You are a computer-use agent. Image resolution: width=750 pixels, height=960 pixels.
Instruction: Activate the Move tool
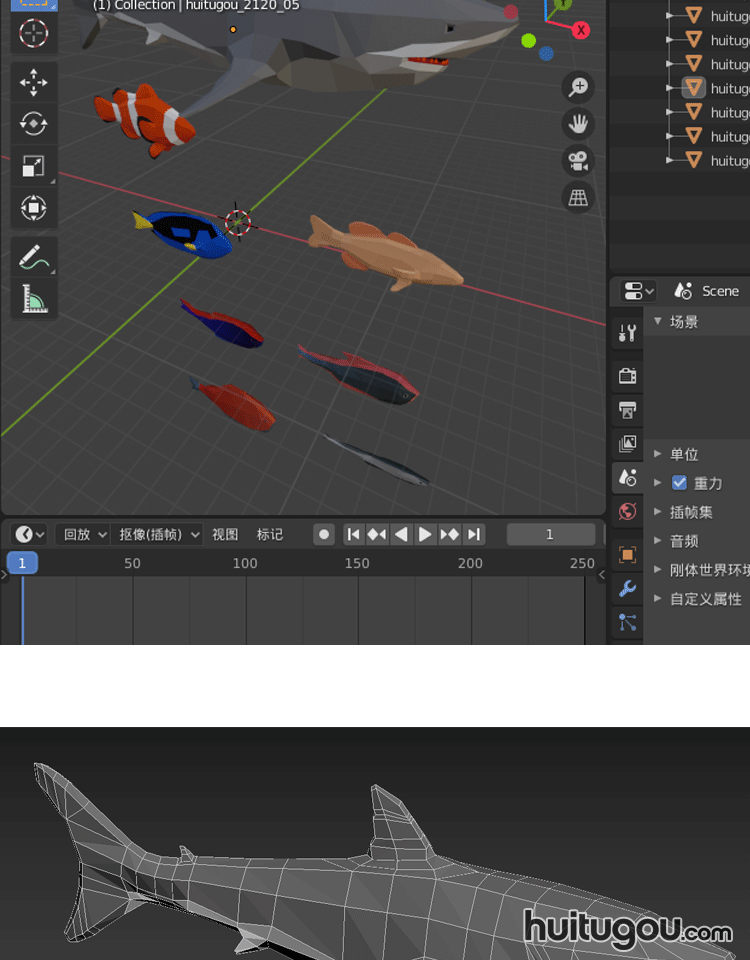click(33, 82)
